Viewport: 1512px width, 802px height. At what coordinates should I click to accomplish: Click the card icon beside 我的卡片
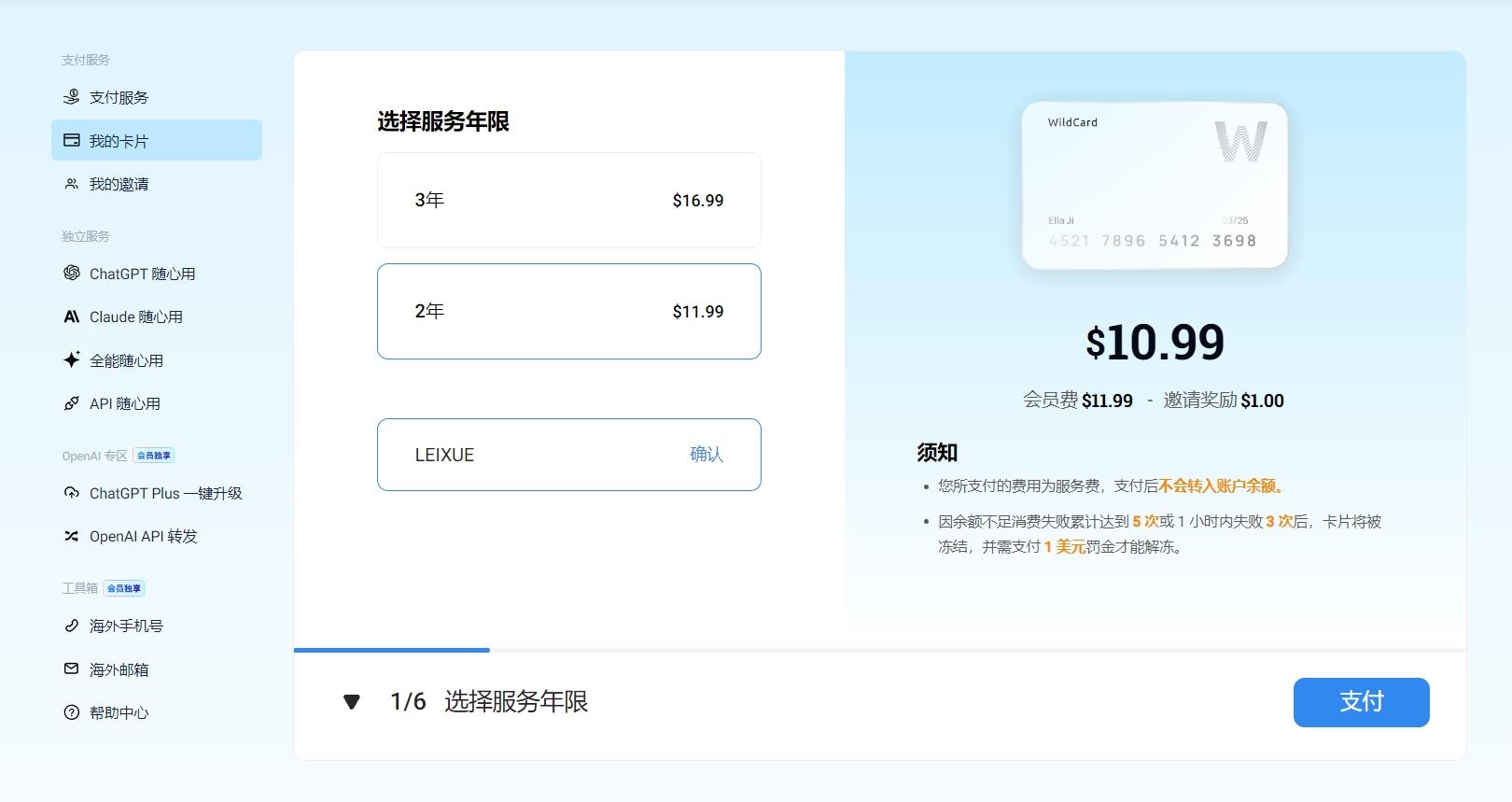click(x=71, y=141)
